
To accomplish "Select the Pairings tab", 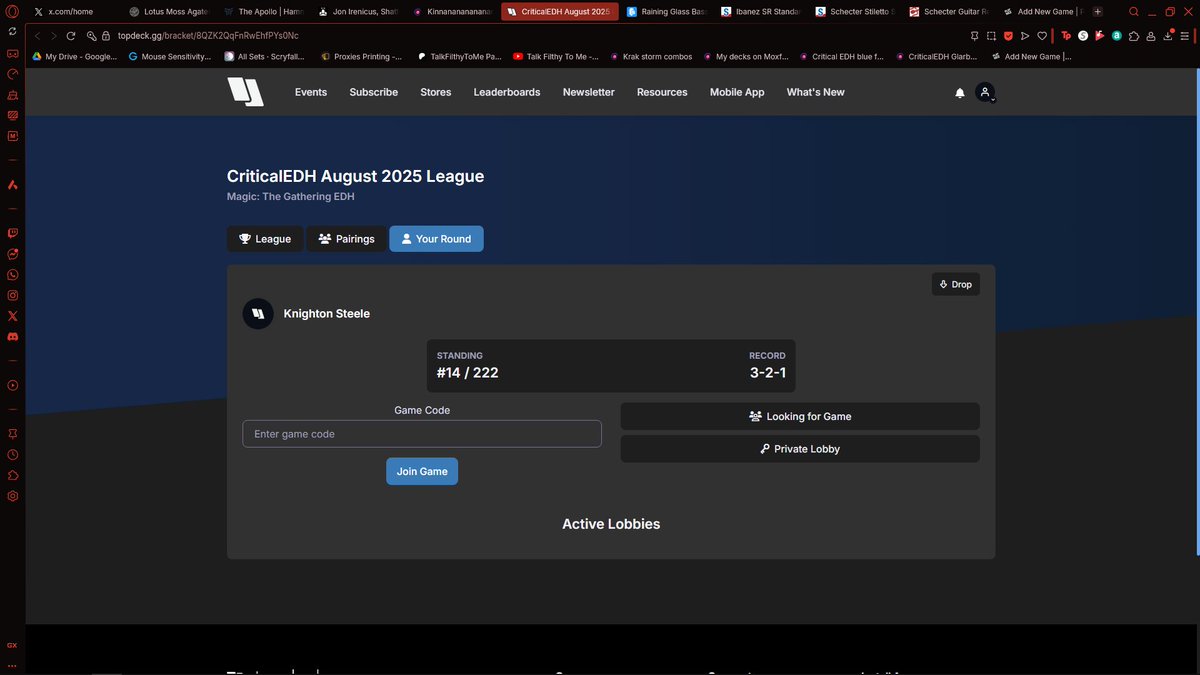I will pos(346,239).
